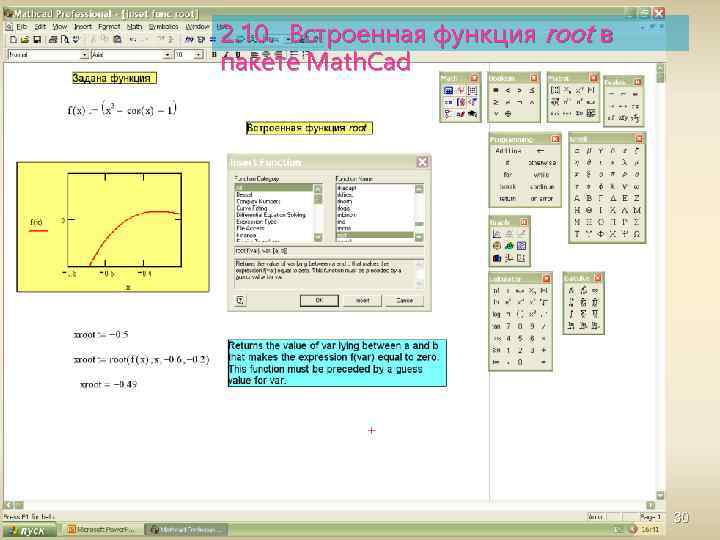Click local assignment arrow in Programming palette

pos(540,151)
